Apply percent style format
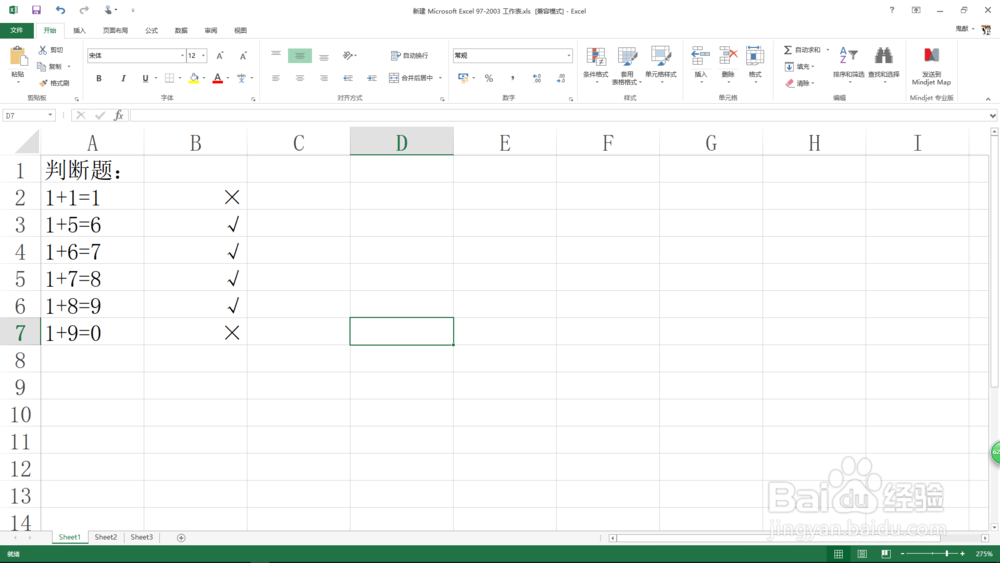This screenshot has height=563, width=1000. tap(489, 78)
